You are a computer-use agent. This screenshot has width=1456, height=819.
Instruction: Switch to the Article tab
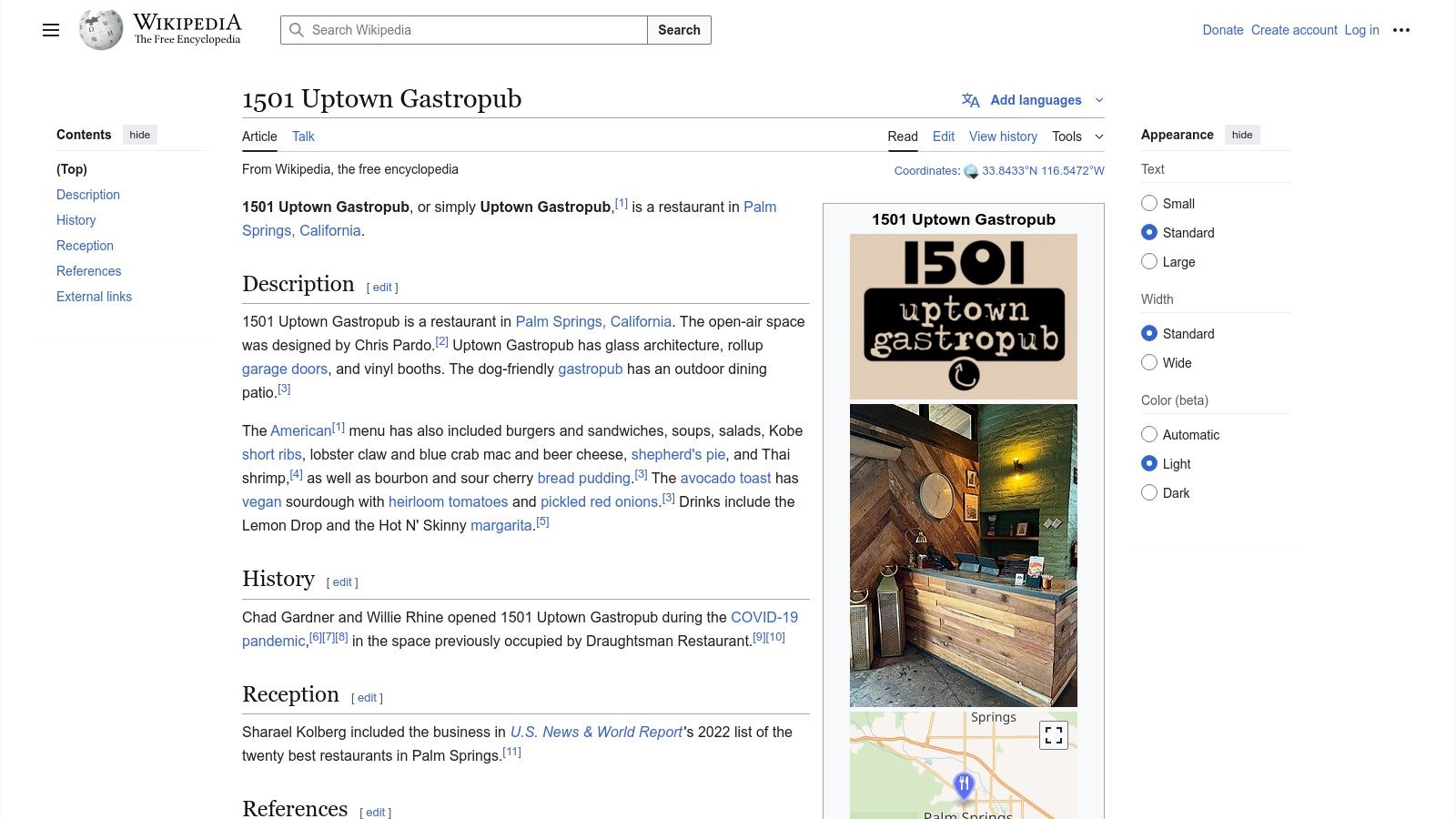tap(259, 136)
